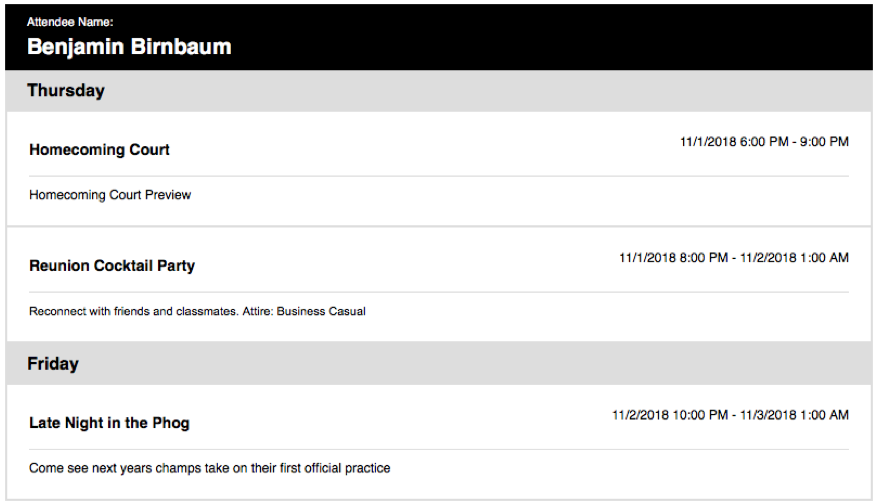This screenshot has height=503, width=876.
Task: Click the word Party in Reunion Cocktail title
Action: 176,266
